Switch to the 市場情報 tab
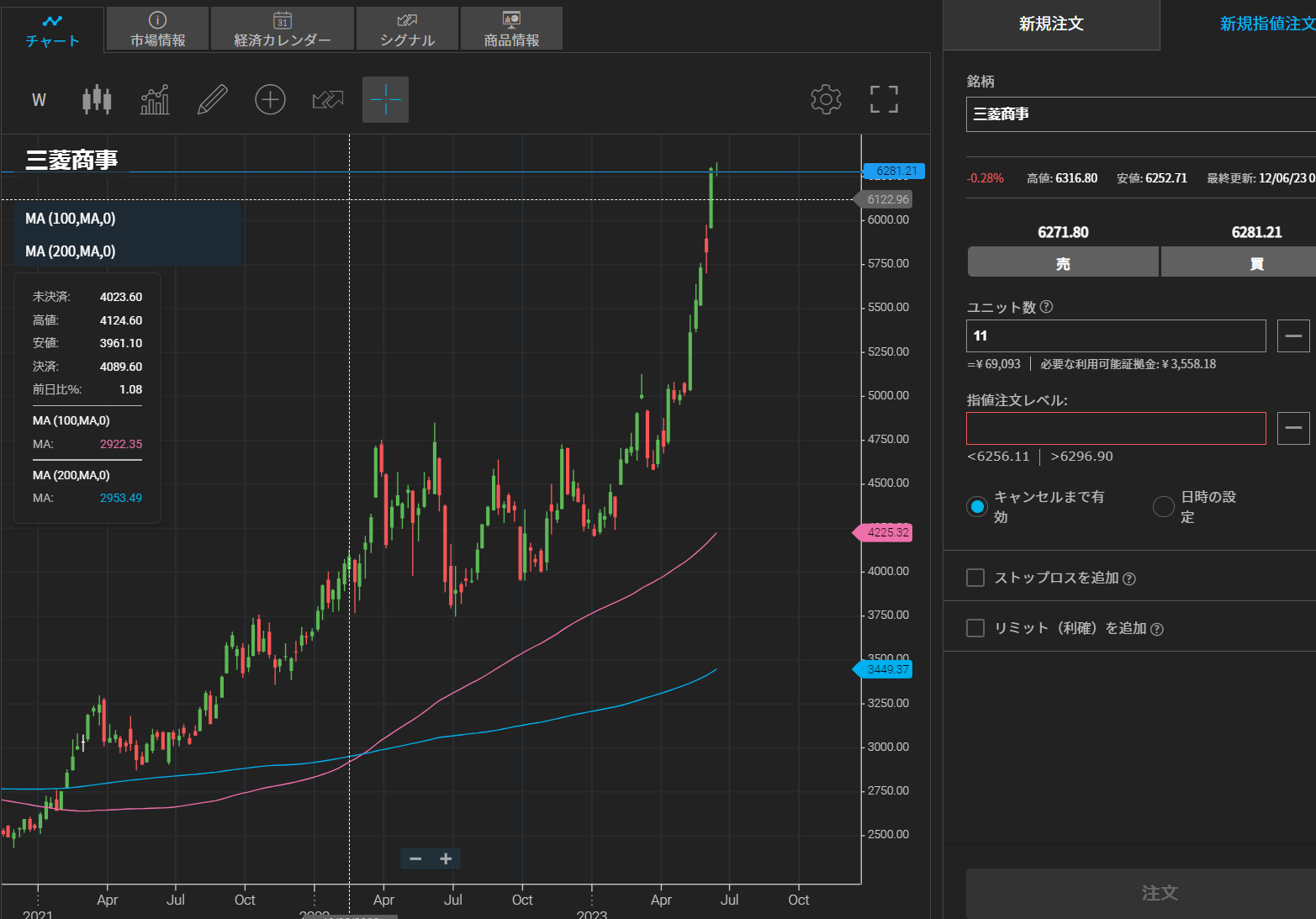The height and width of the screenshot is (919, 1316). tap(158, 29)
